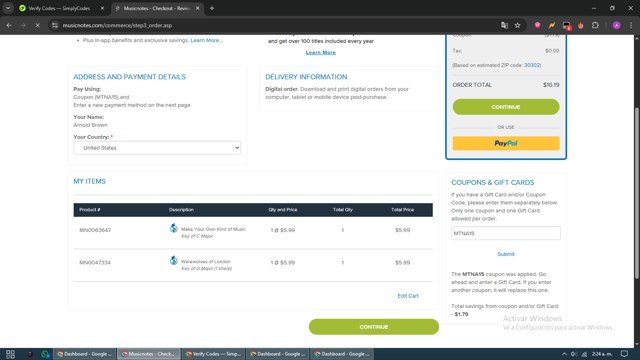Screen dimensions: 640x360
Task: Click the browser back arrow
Action: pos(9,25)
